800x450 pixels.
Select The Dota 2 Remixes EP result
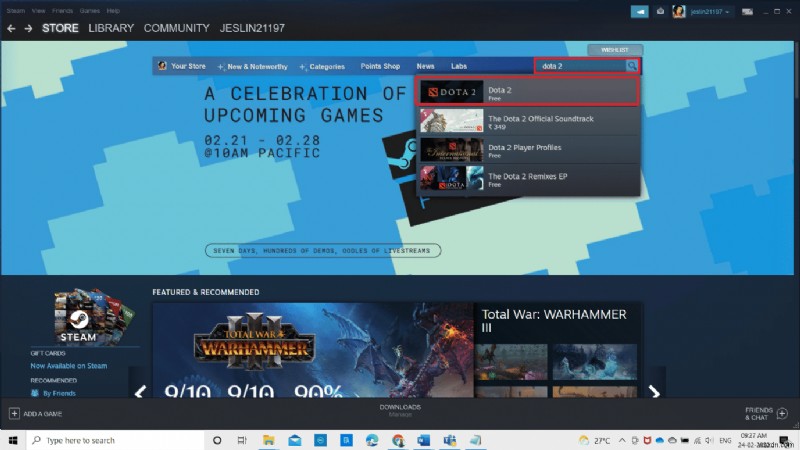(x=529, y=179)
